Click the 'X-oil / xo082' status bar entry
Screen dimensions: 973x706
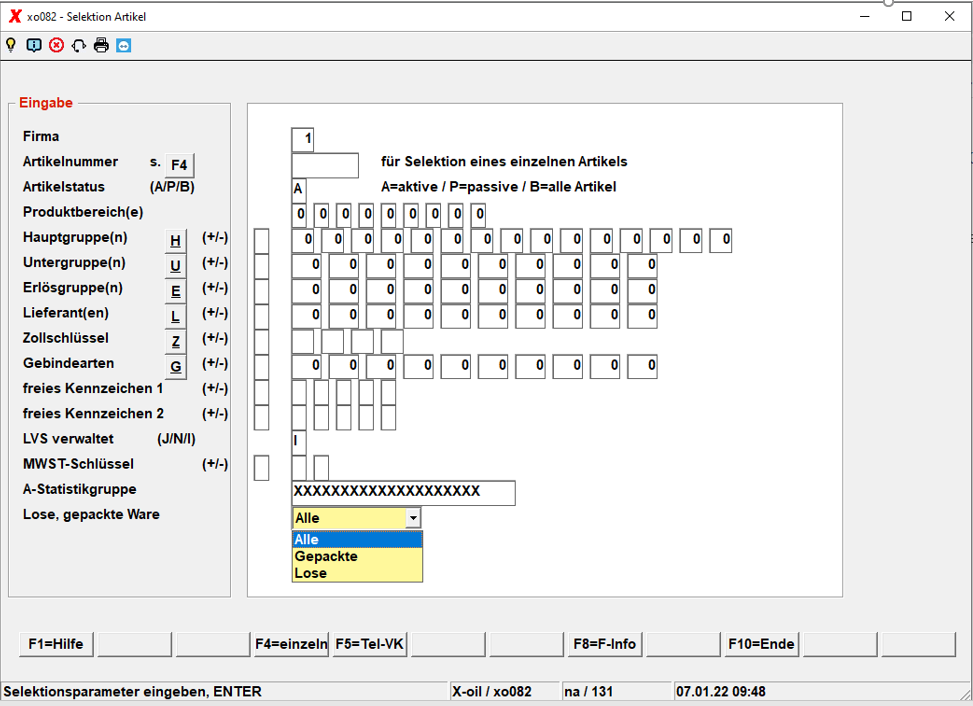pyautogui.click(x=491, y=692)
